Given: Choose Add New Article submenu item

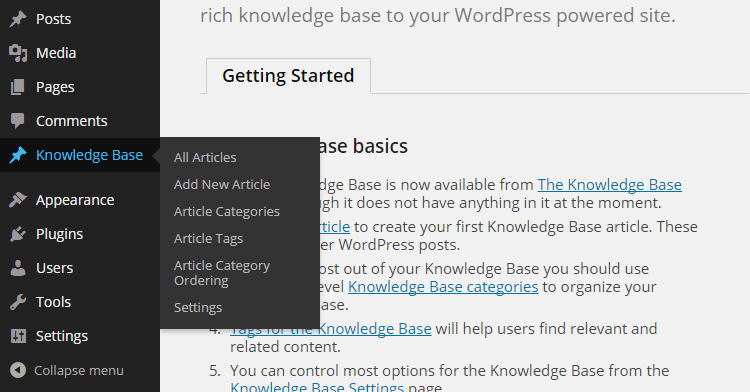Looking at the screenshot, I should (222, 185).
